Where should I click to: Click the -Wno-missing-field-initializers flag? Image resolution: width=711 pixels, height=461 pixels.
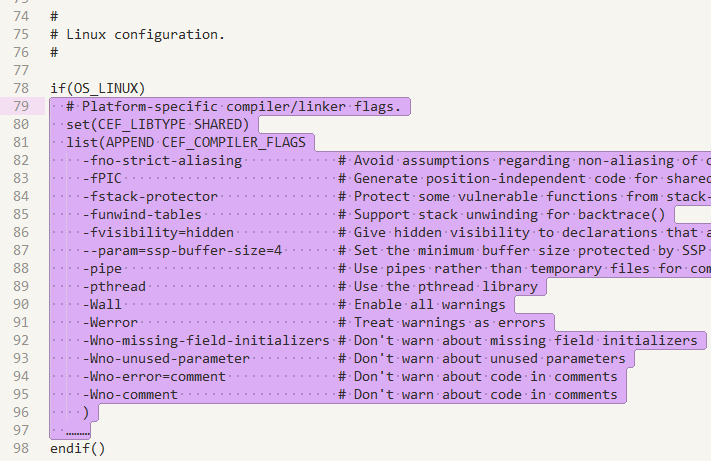(206, 340)
